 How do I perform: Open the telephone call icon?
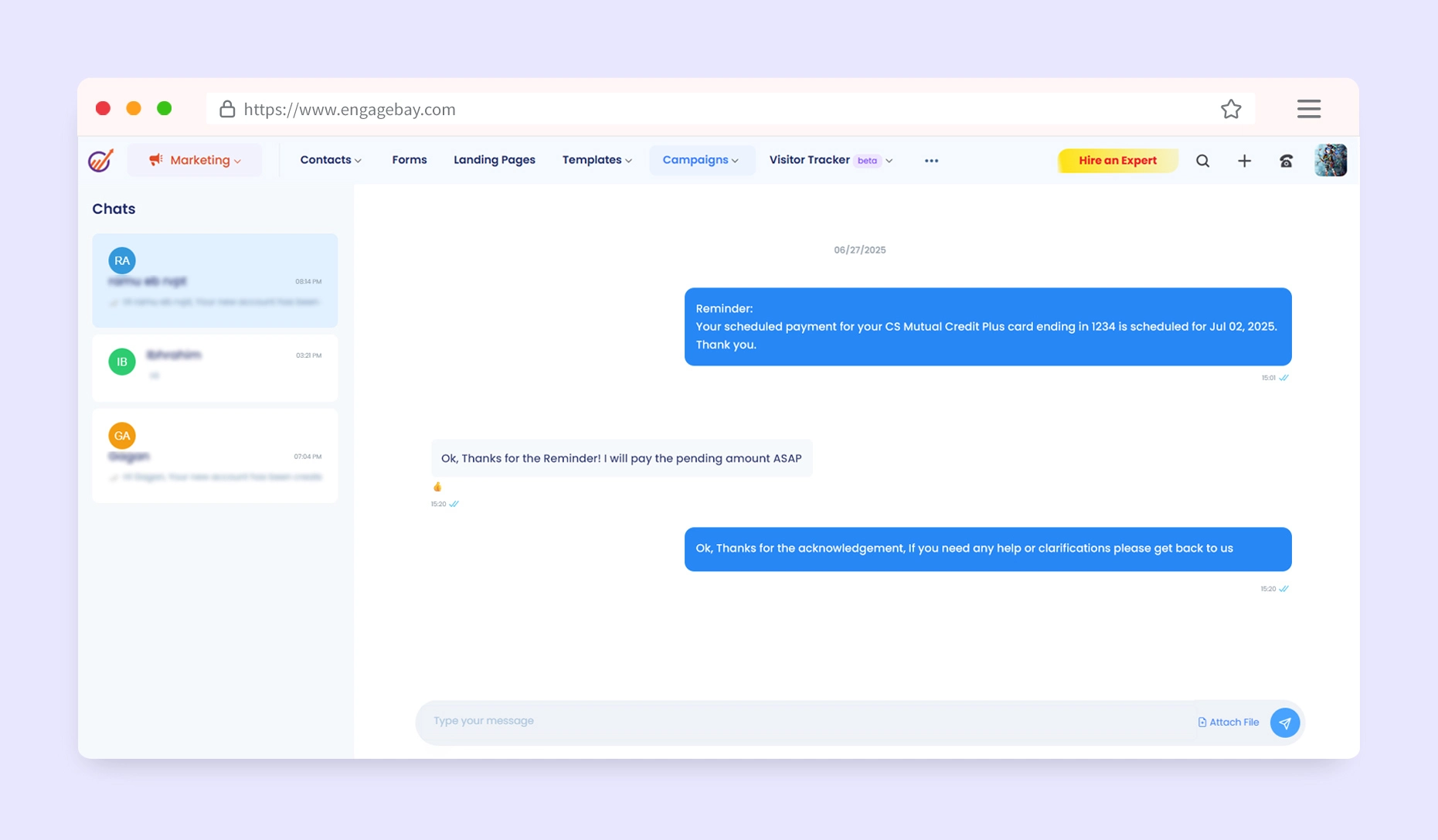(1286, 161)
